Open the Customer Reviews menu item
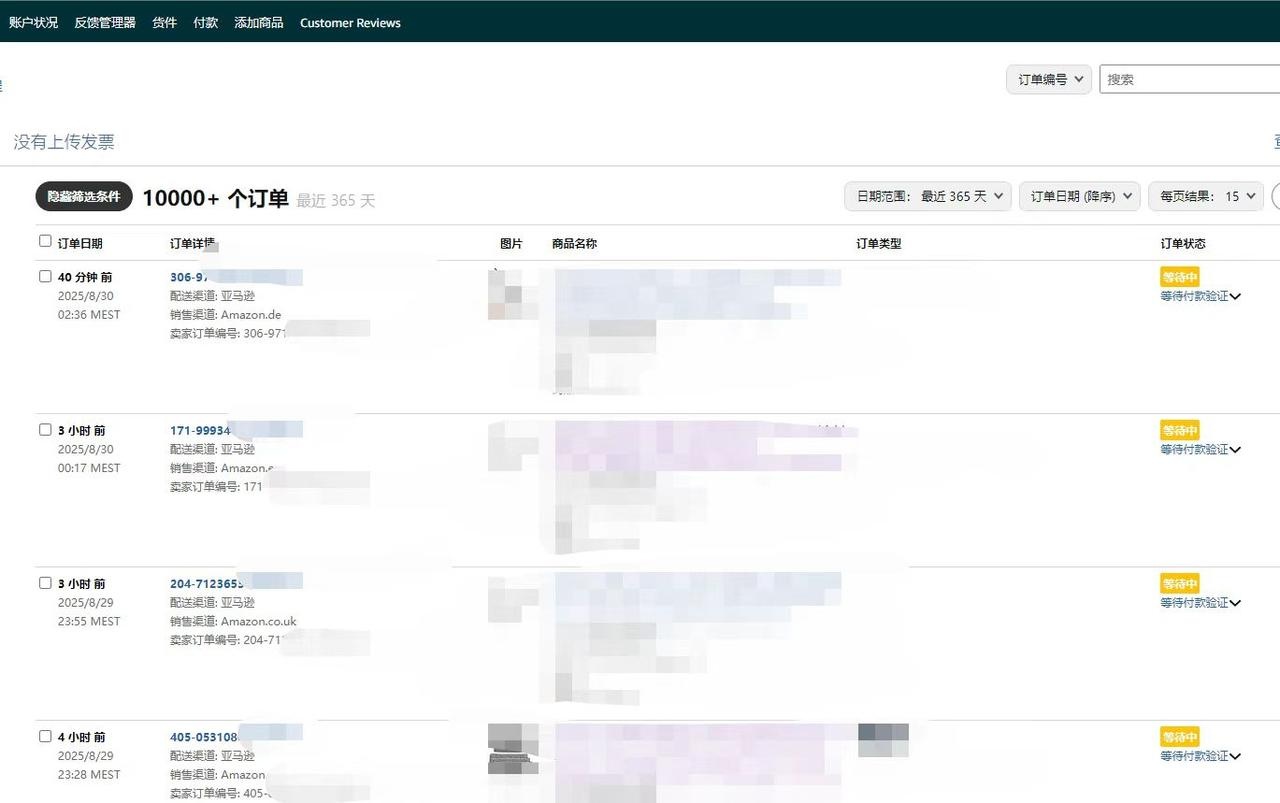The width and height of the screenshot is (1280, 803). (x=350, y=22)
